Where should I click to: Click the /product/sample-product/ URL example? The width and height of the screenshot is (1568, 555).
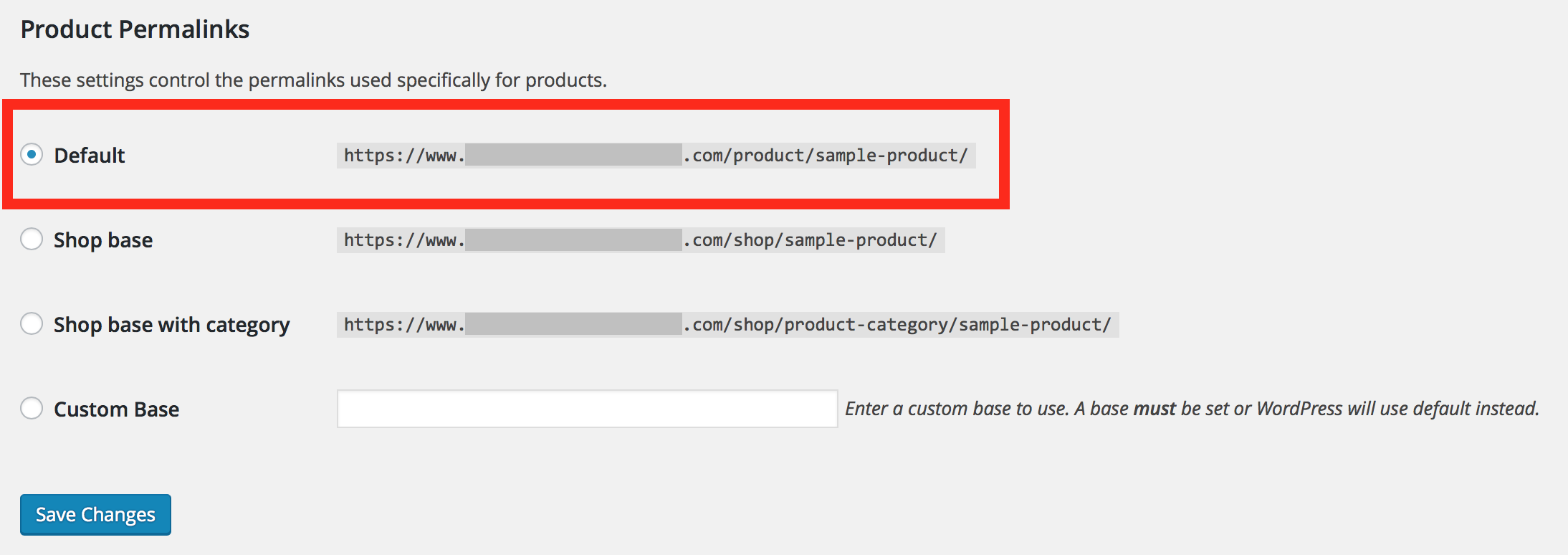pyautogui.click(x=656, y=156)
